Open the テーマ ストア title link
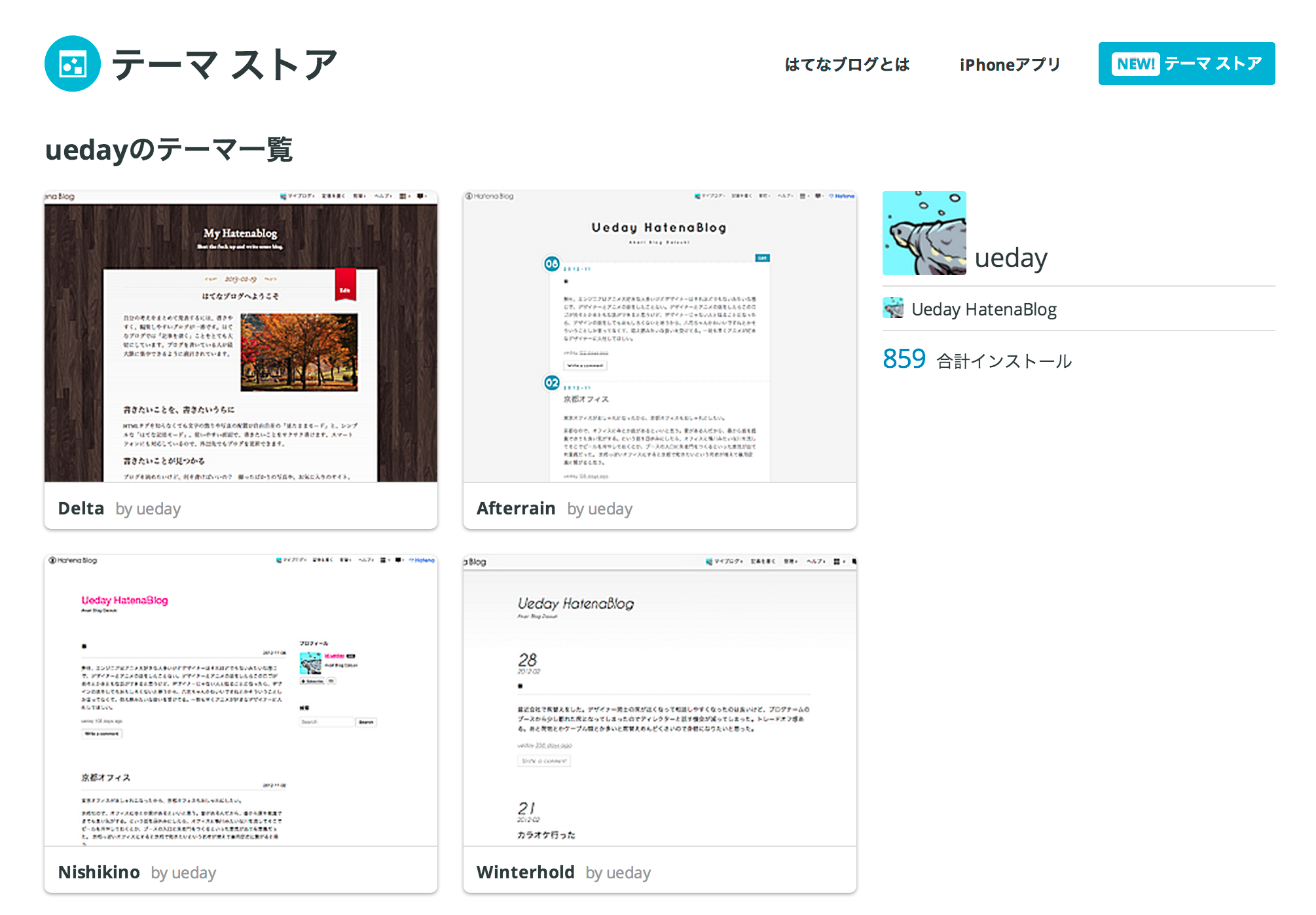1316x915 pixels. pyautogui.click(x=225, y=64)
